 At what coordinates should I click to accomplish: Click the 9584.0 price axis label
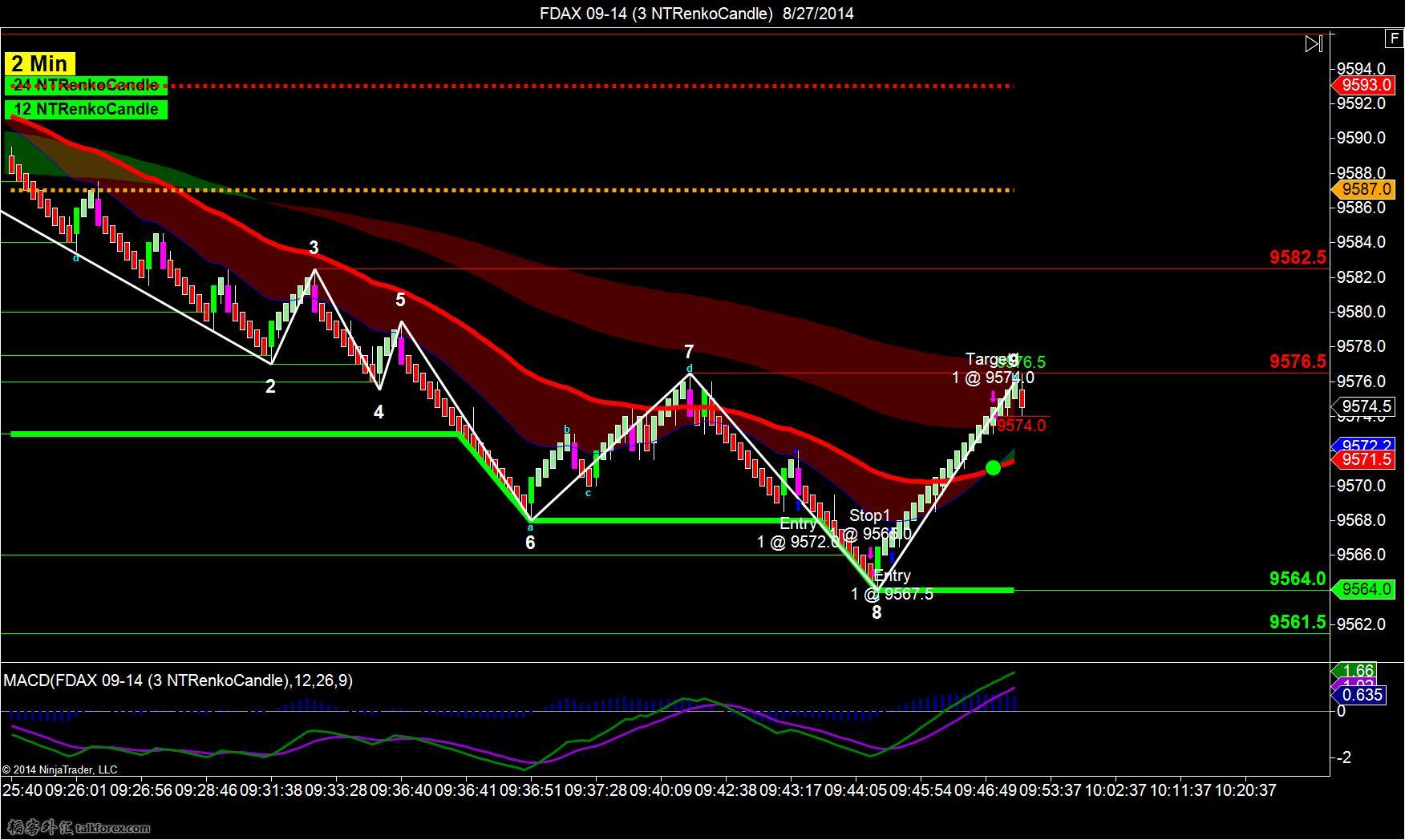pyautogui.click(x=1361, y=242)
